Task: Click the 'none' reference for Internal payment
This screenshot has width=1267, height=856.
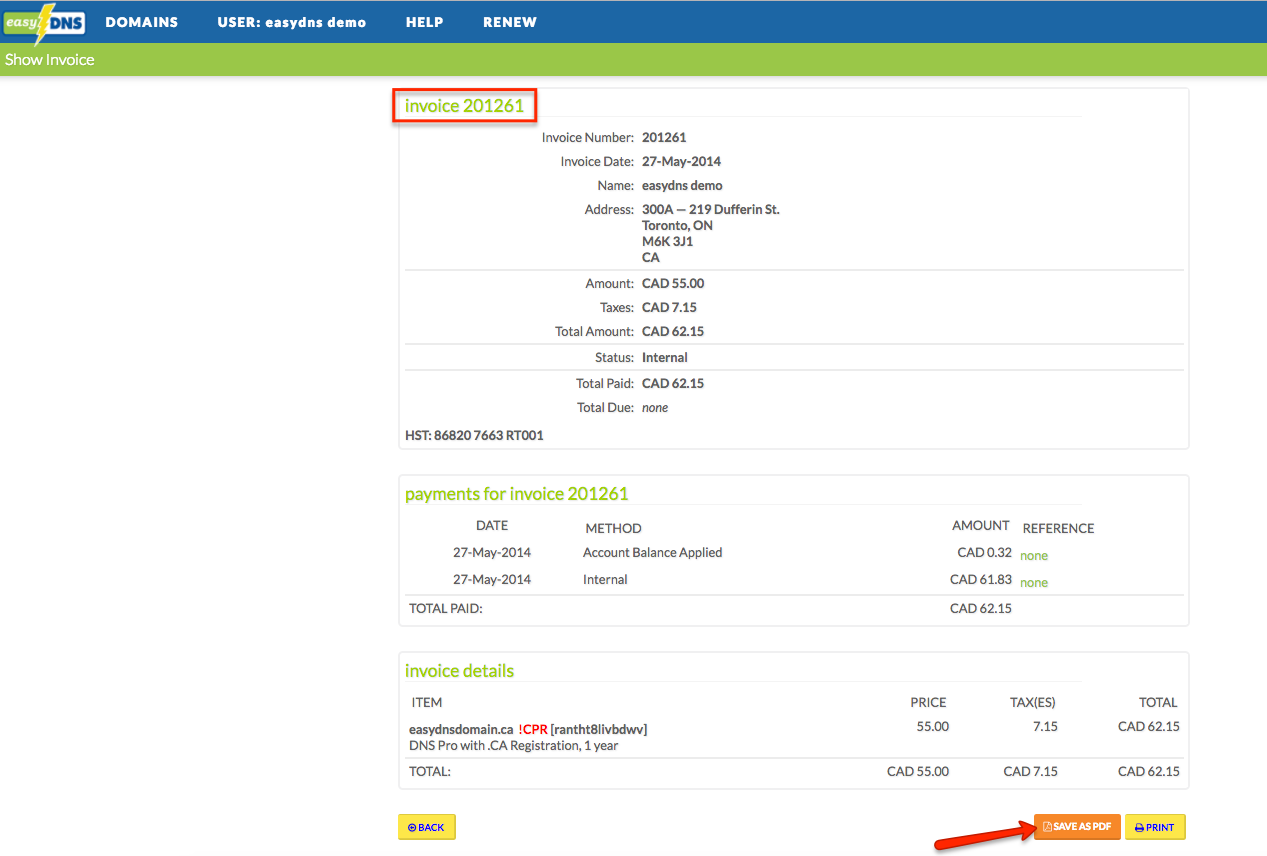Action: (1034, 583)
